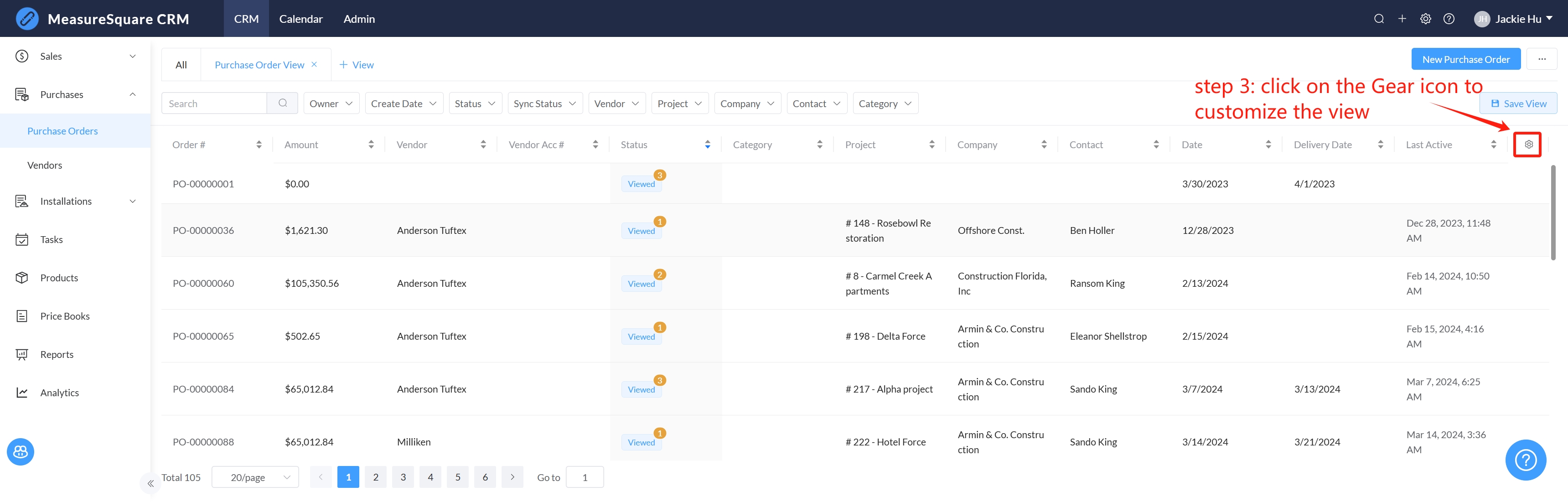
Task: Open the help question mark in header
Action: point(1449,19)
